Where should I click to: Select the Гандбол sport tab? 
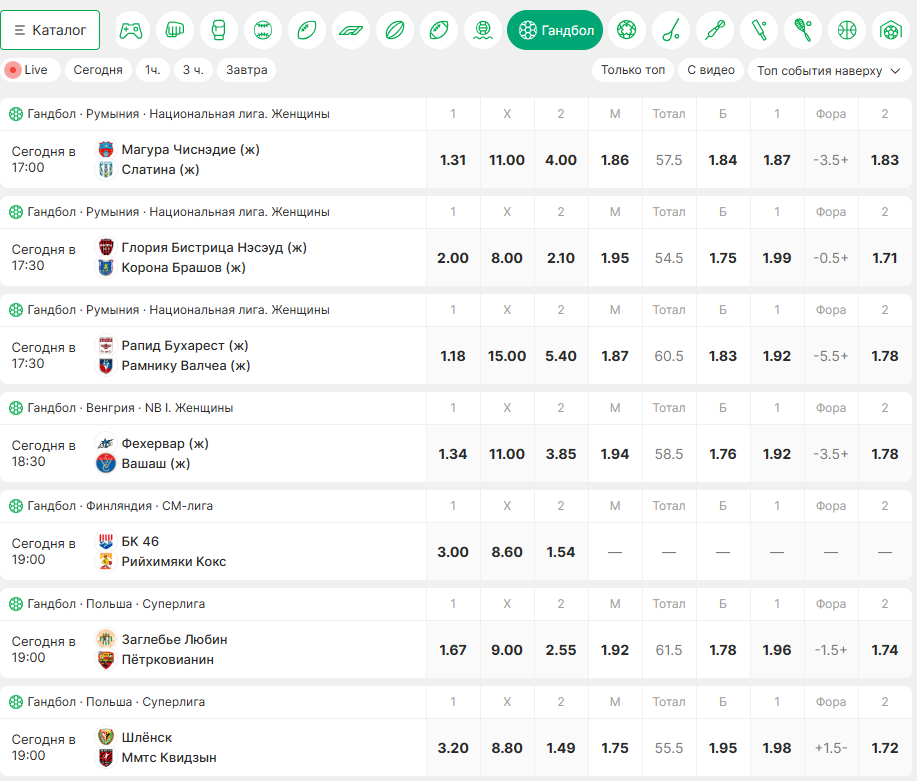(555, 30)
